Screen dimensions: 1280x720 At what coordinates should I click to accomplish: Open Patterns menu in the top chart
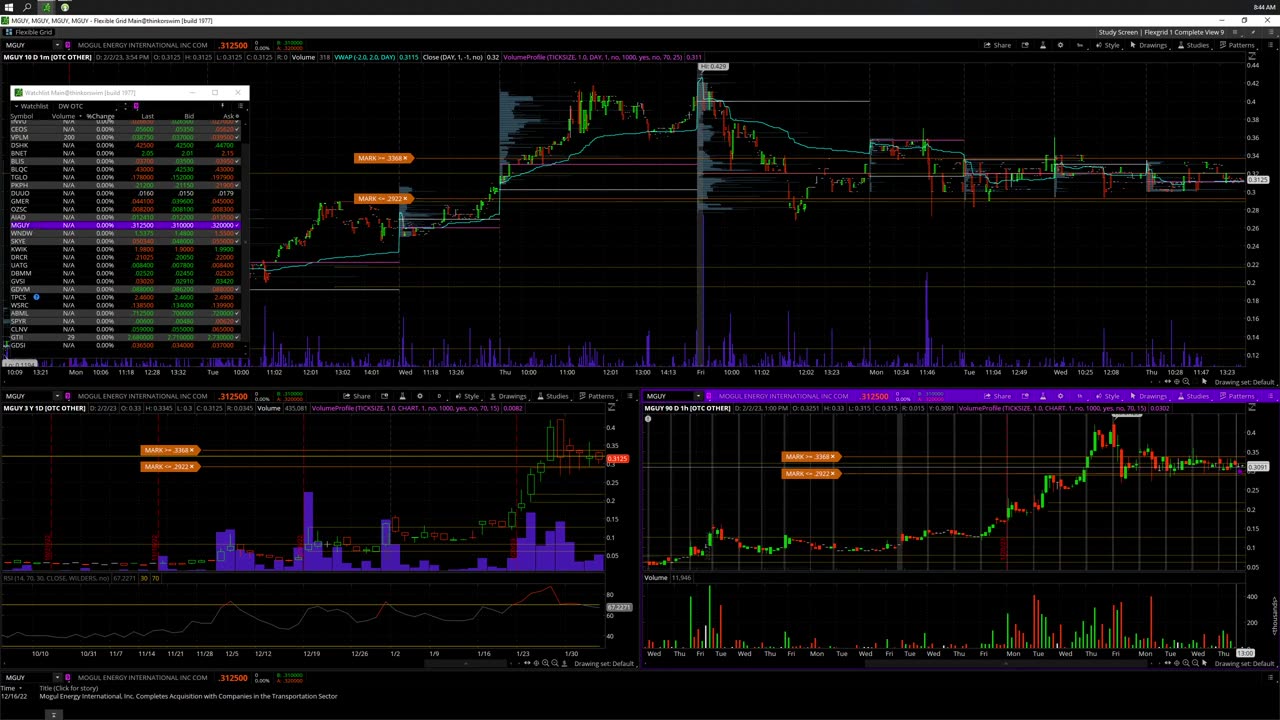tap(1236, 45)
